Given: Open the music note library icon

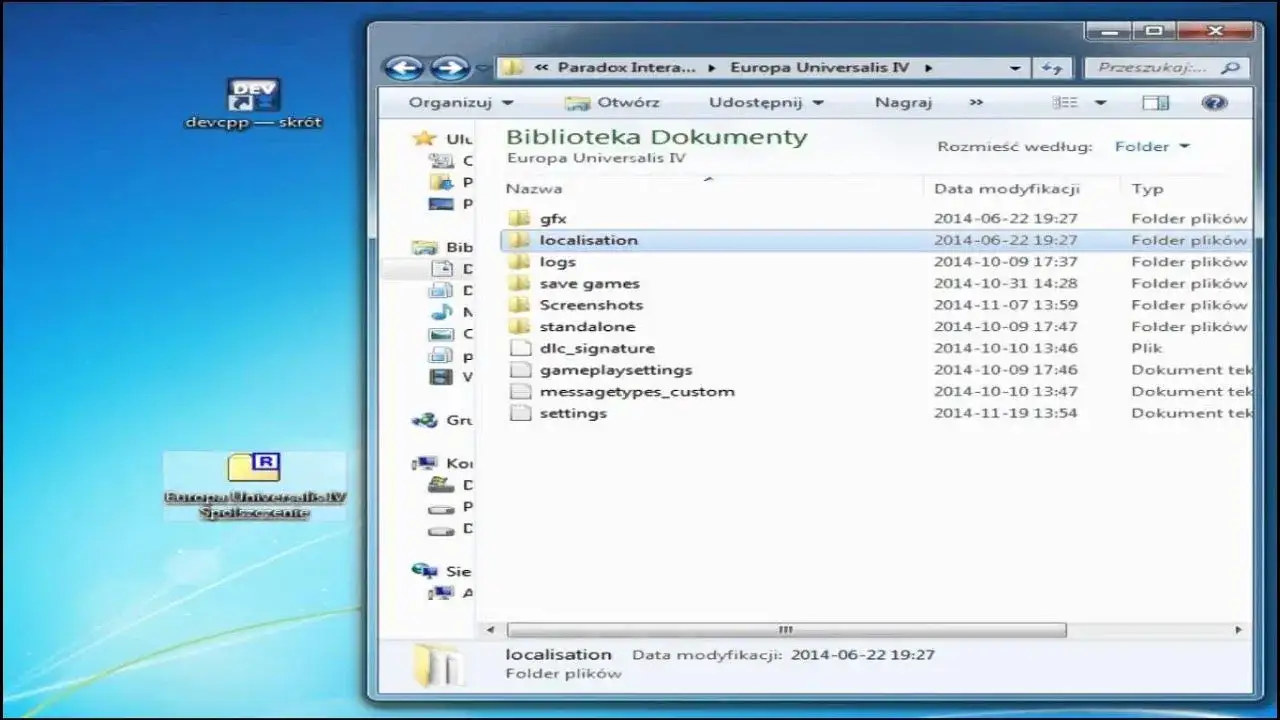Looking at the screenshot, I should [x=441, y=312].
